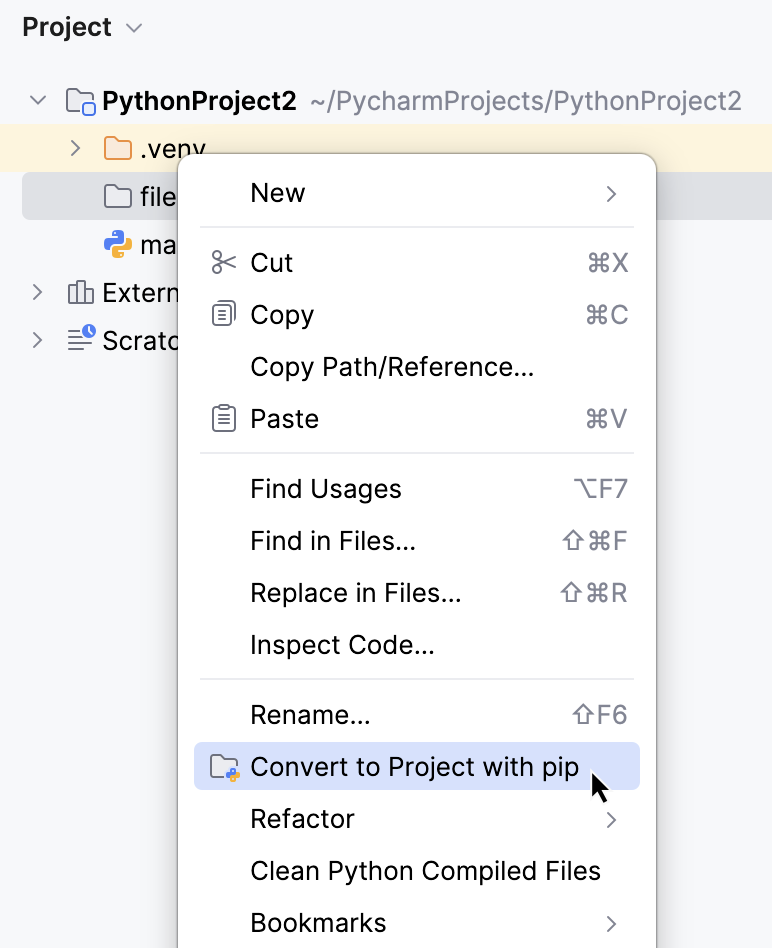Open the Project view dropdown
772x948 pixels.
click(x=134, y=28)
